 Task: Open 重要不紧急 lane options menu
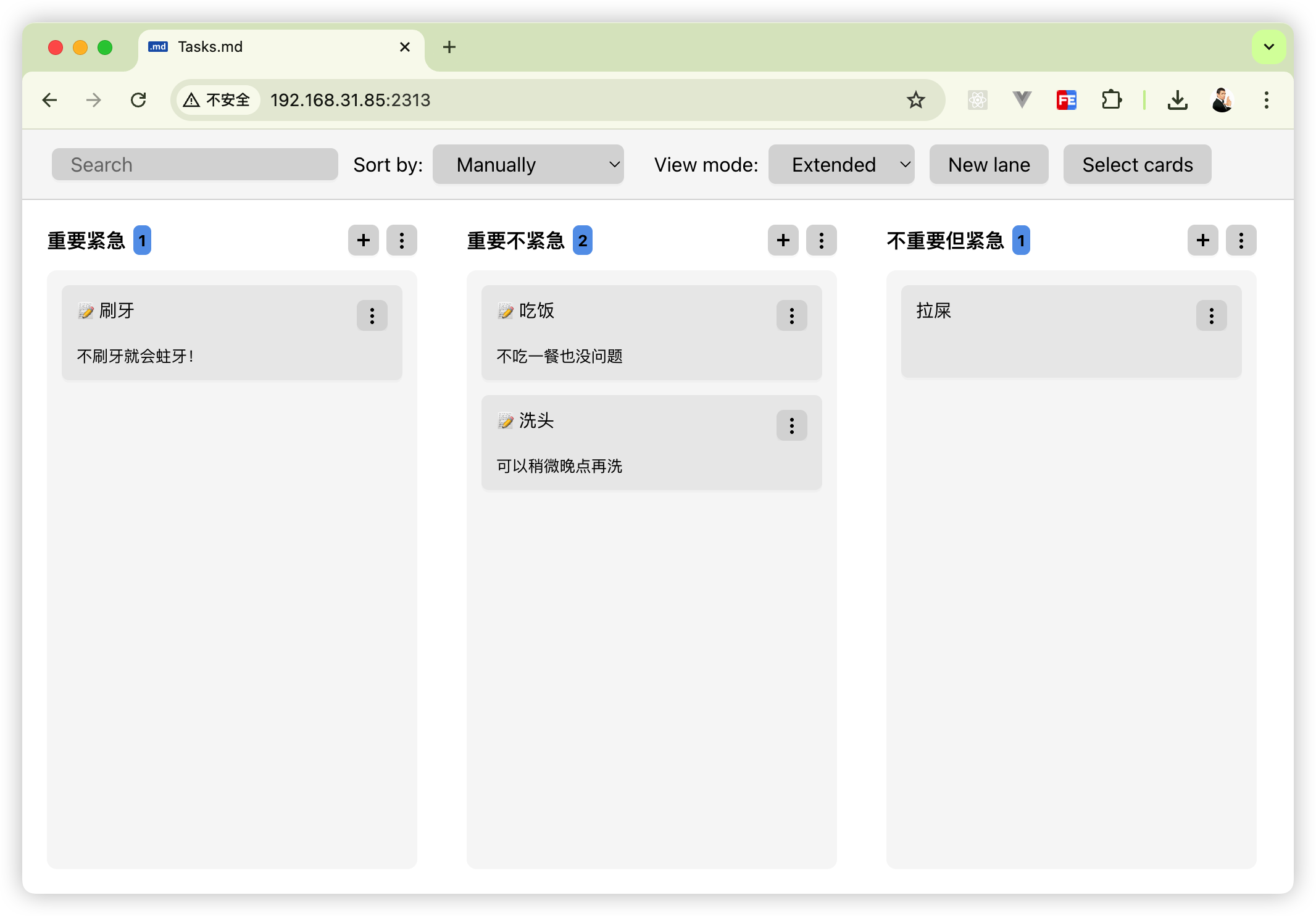coord(821,240)
